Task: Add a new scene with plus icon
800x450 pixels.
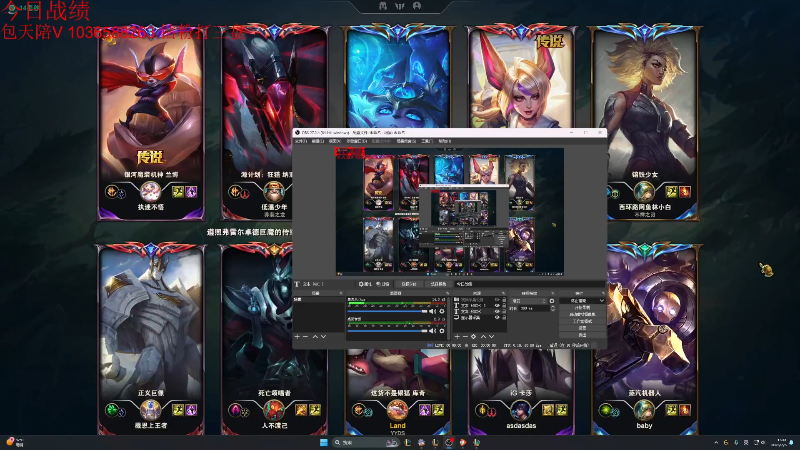Action: click(x=297, y=337)
